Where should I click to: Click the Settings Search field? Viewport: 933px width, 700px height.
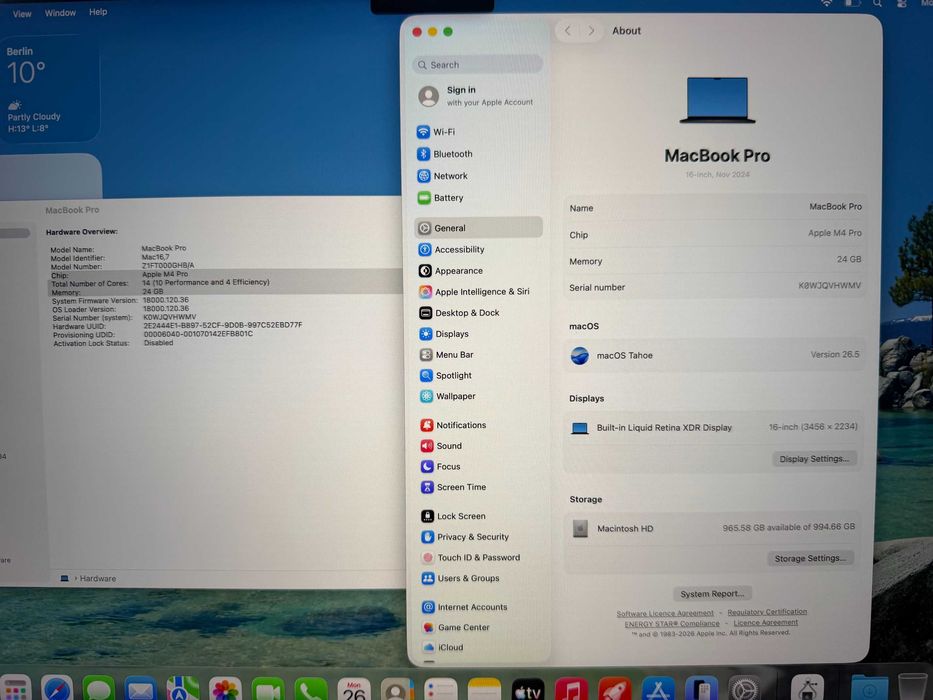point(477,64)
